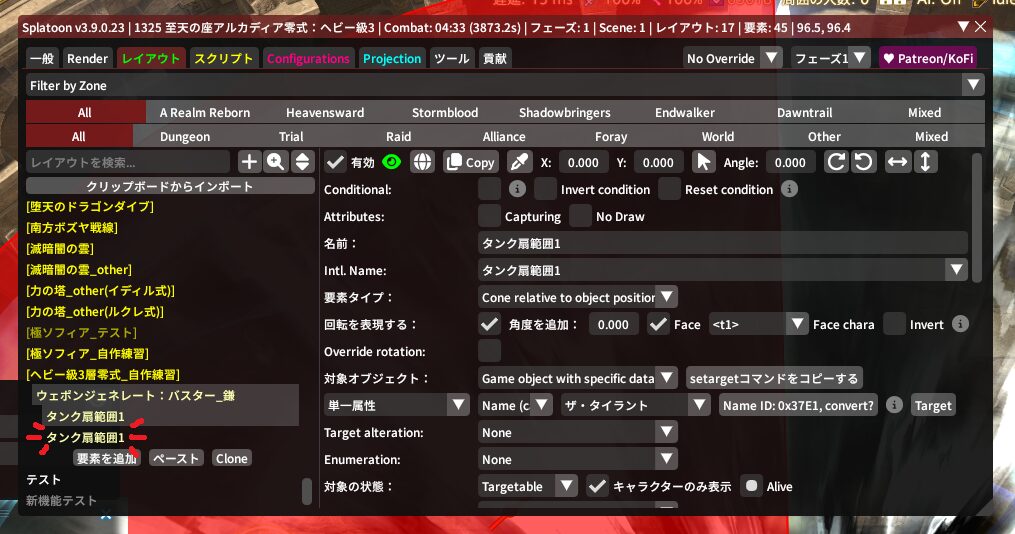Enable the Invert condition checkbox
This screenshot has height=534, width=1015.
click(x=545, y=189)
